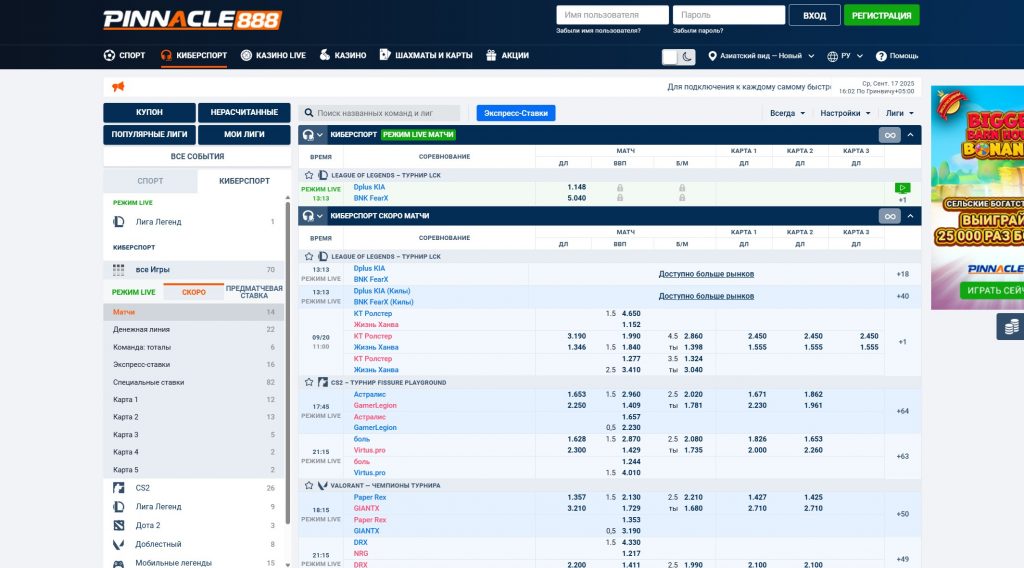This screenshot has width=1024, height=568.
Task: Collapse the Киберспорт Скоро Матчи section
Action: 910,216
